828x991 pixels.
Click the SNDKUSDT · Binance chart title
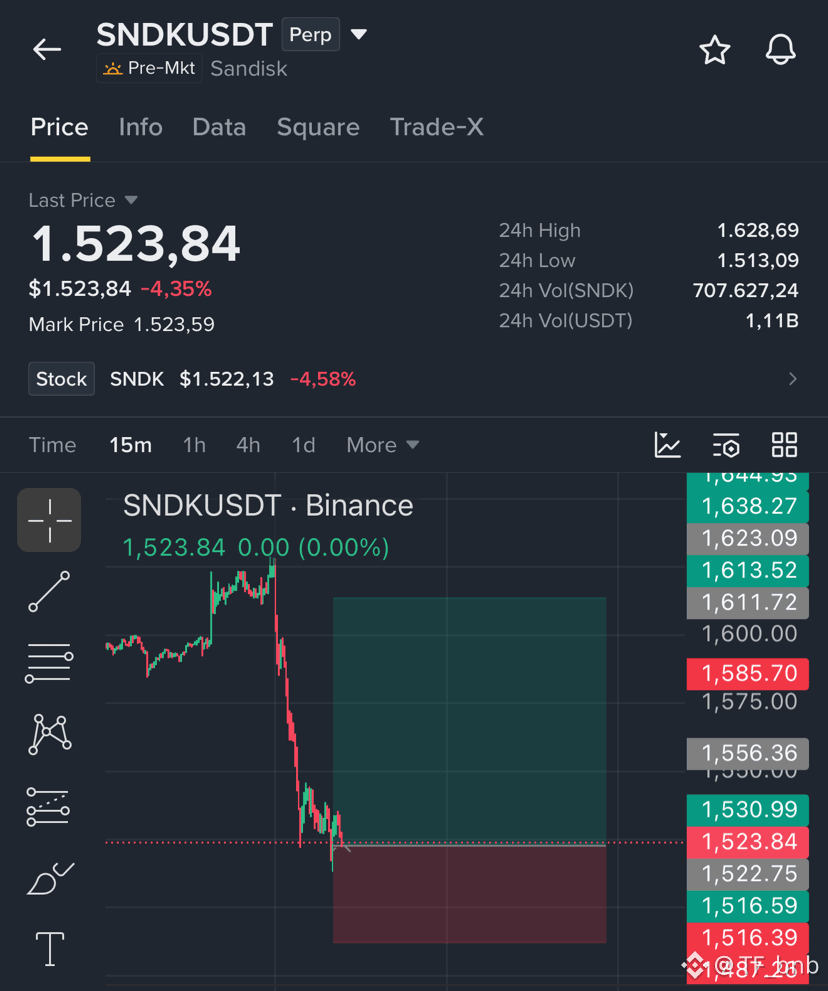pyautogui.click(x=268, y=506)
